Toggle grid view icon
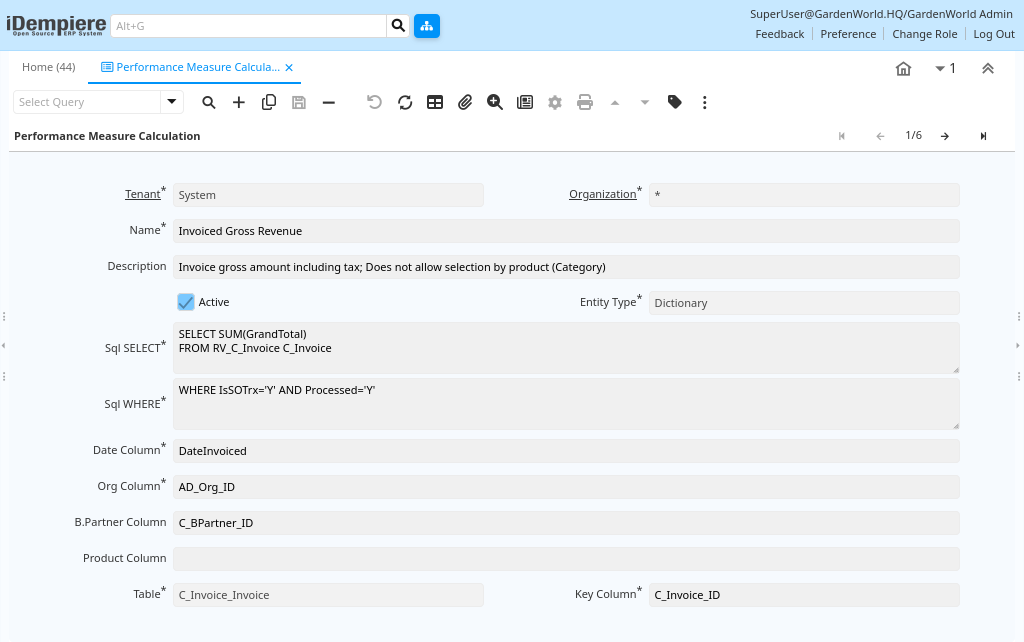This screenshot has height=642, width=1024. (x=435, y=103)
